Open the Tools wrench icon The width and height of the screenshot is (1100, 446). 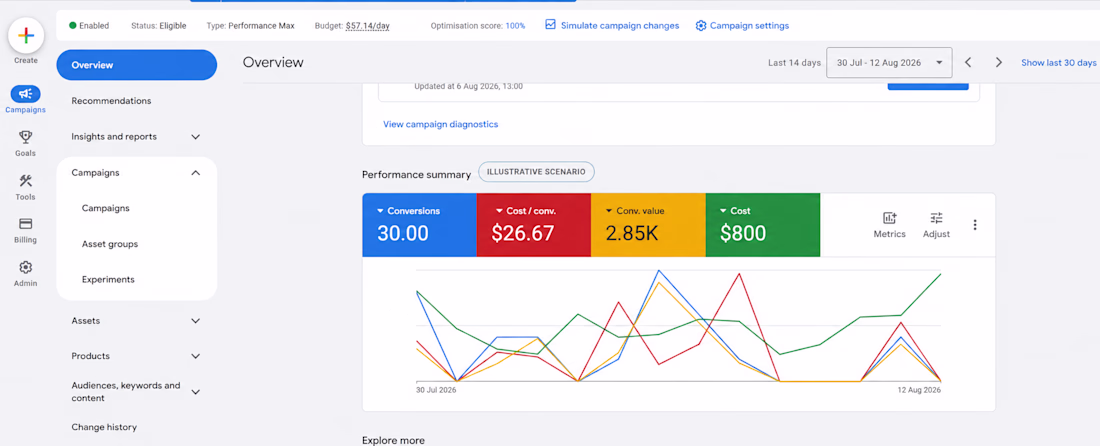(25, 180)
